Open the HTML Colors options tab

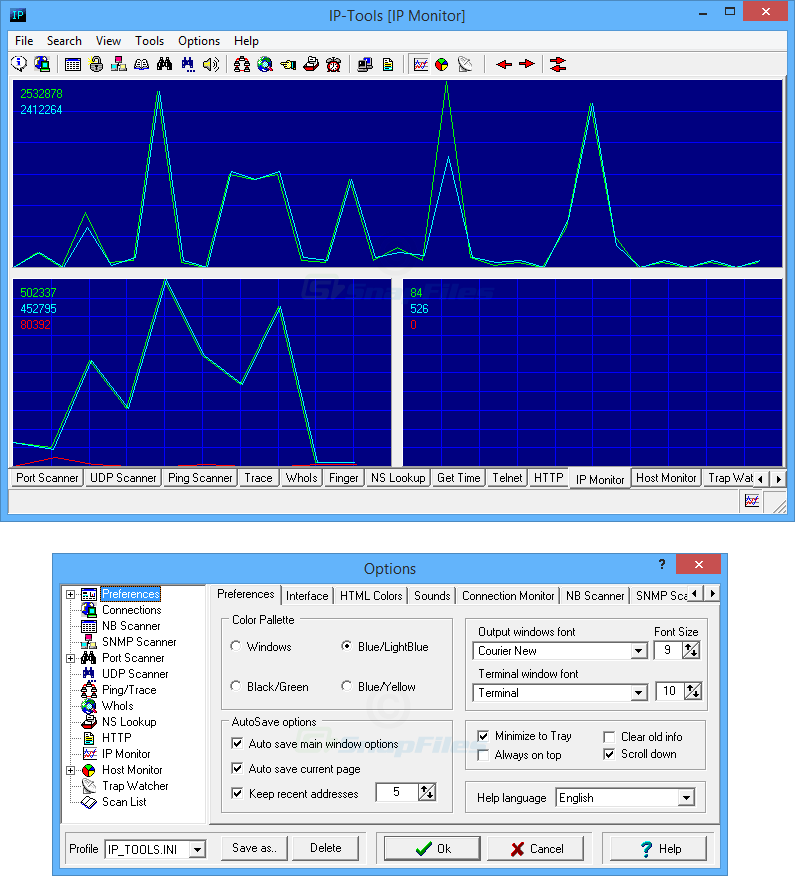tap(371, 596)
